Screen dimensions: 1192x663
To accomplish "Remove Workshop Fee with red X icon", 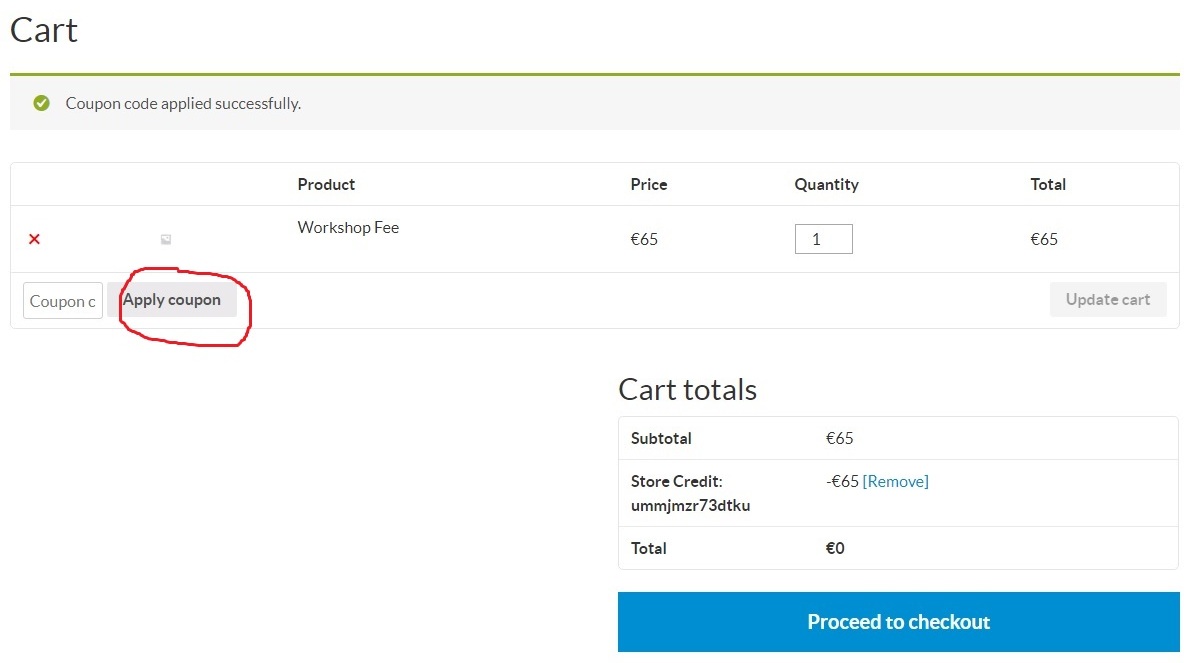I will click(34, 239).
